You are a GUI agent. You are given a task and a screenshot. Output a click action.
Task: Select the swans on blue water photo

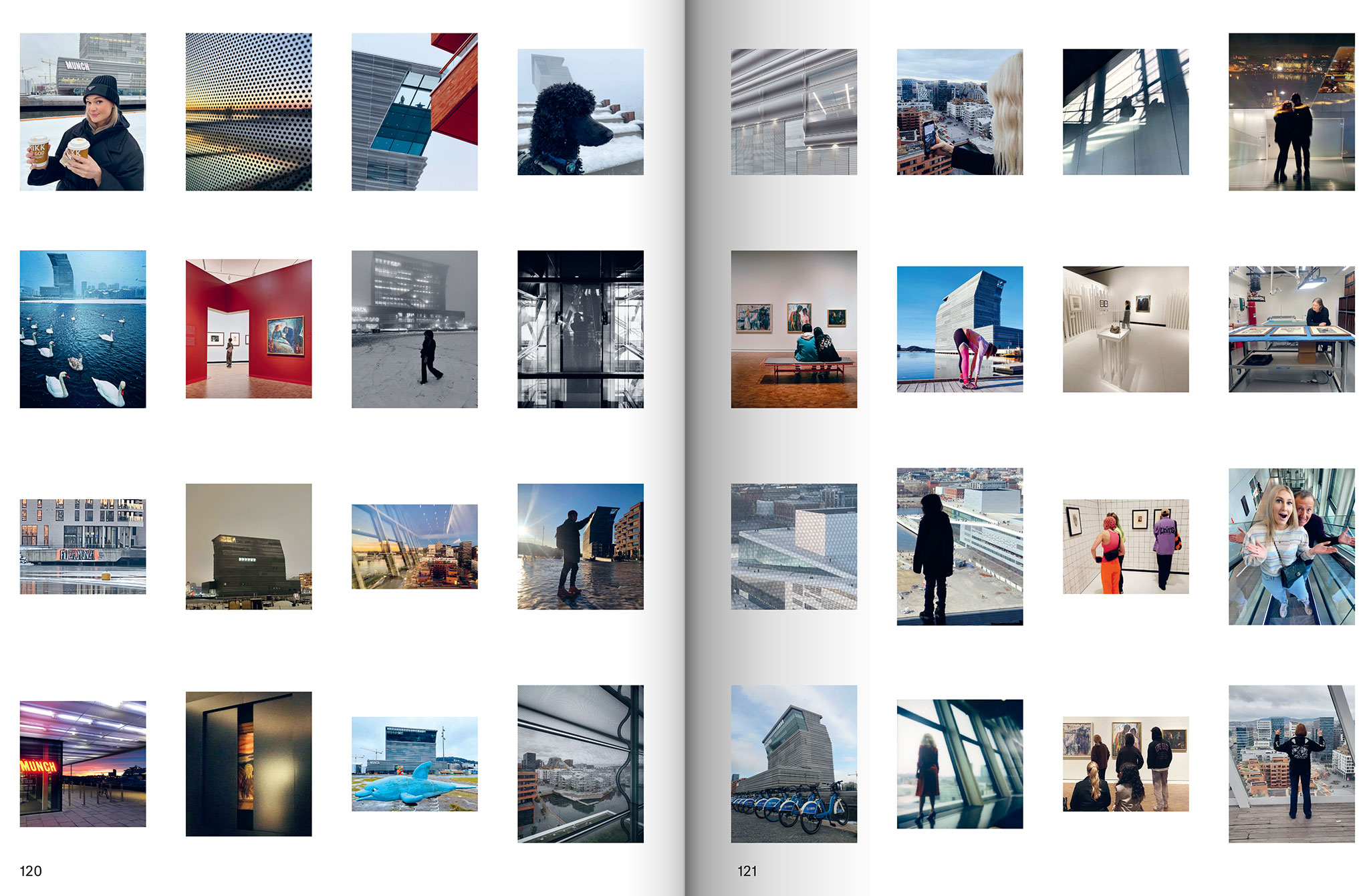[83, 329]
